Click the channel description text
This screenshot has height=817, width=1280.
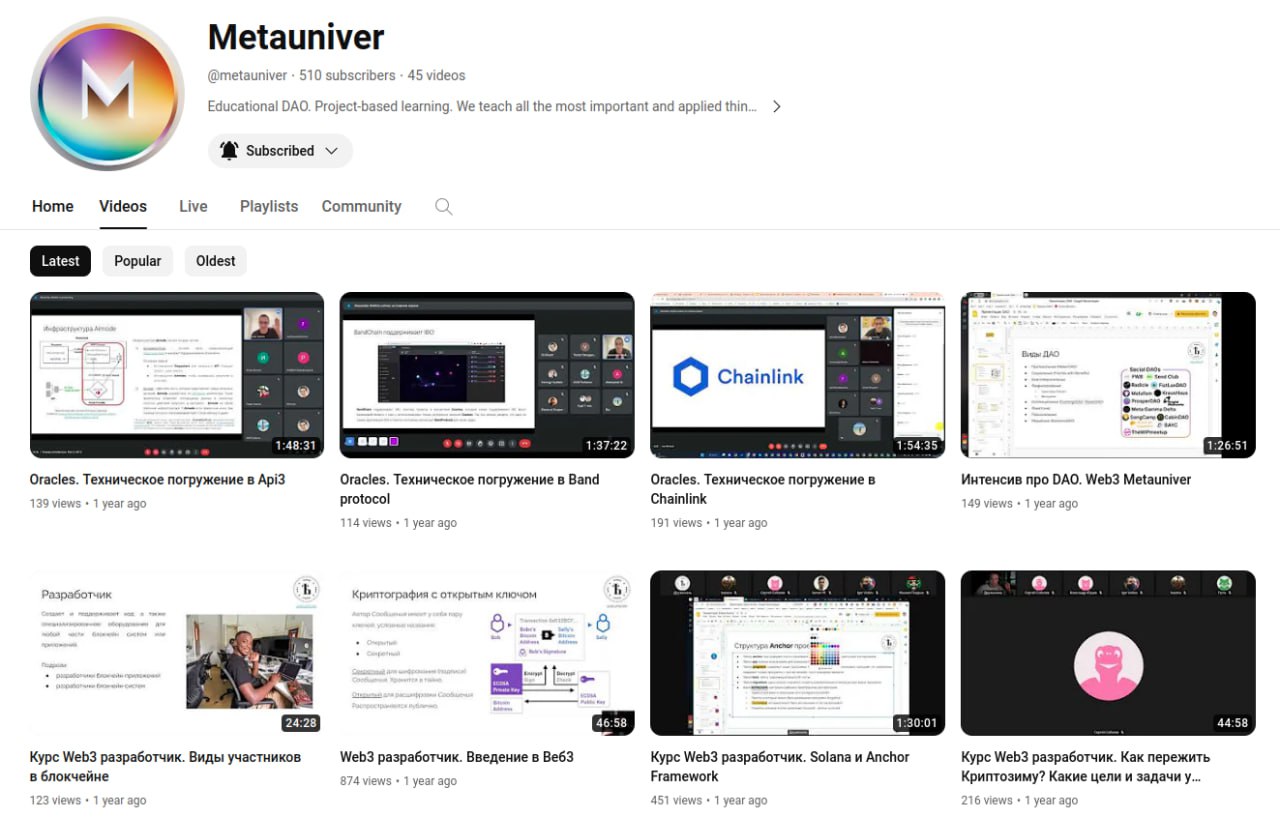(x=482, y=106)
